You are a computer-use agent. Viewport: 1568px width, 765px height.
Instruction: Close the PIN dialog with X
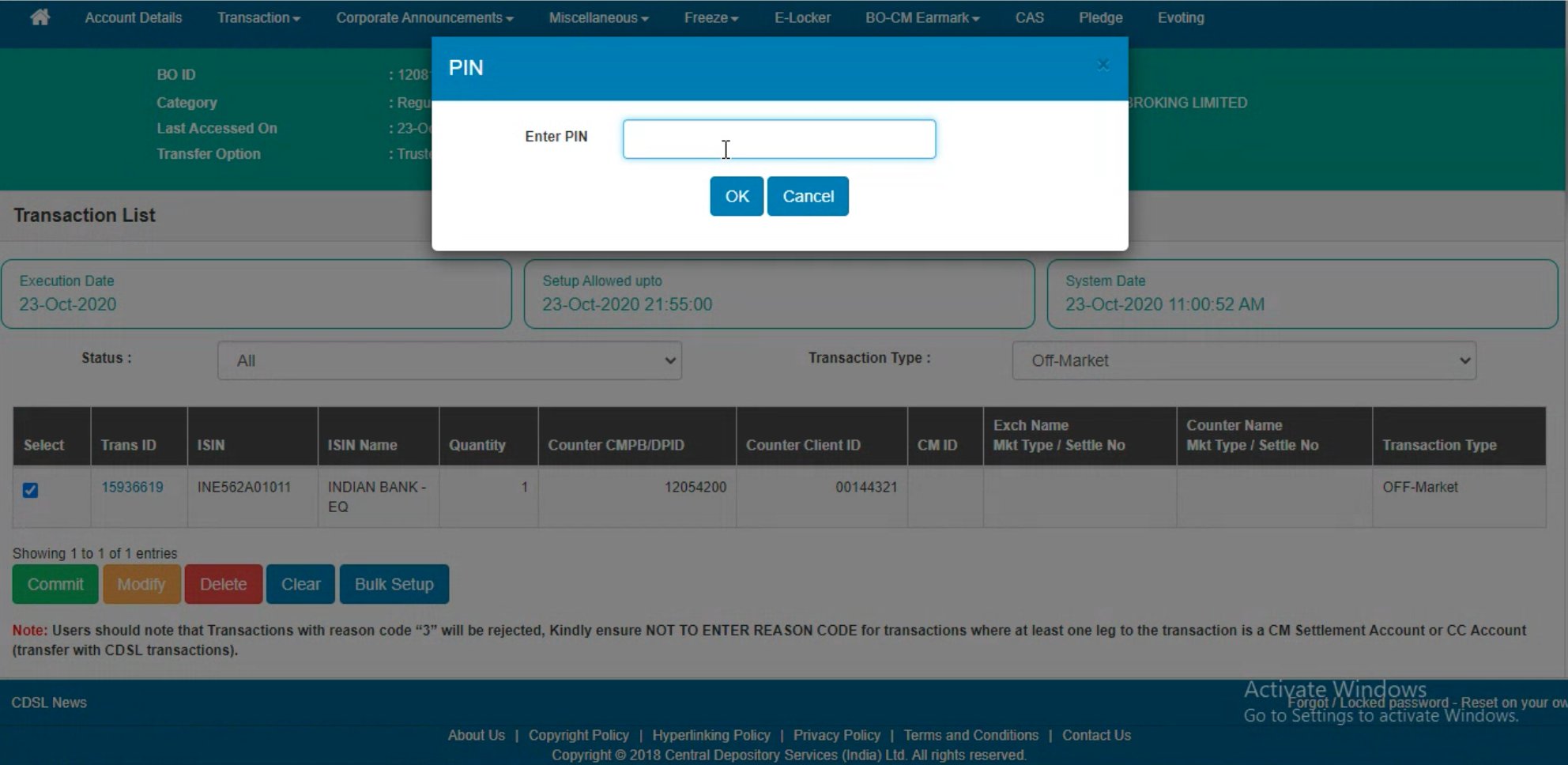[x=1103, y=66]
